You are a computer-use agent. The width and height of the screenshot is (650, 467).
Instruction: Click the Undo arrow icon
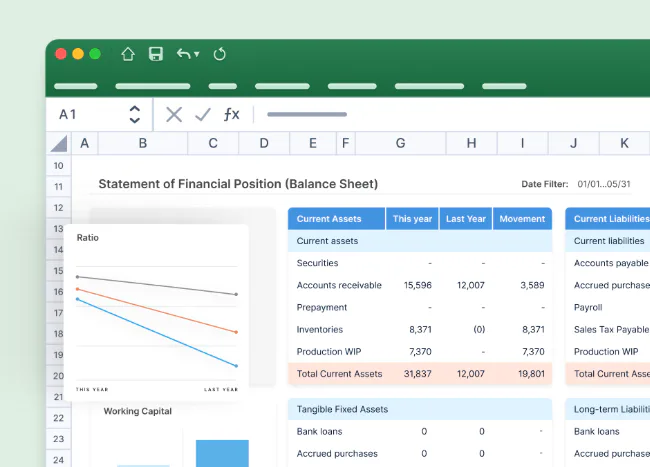(184, 53)
